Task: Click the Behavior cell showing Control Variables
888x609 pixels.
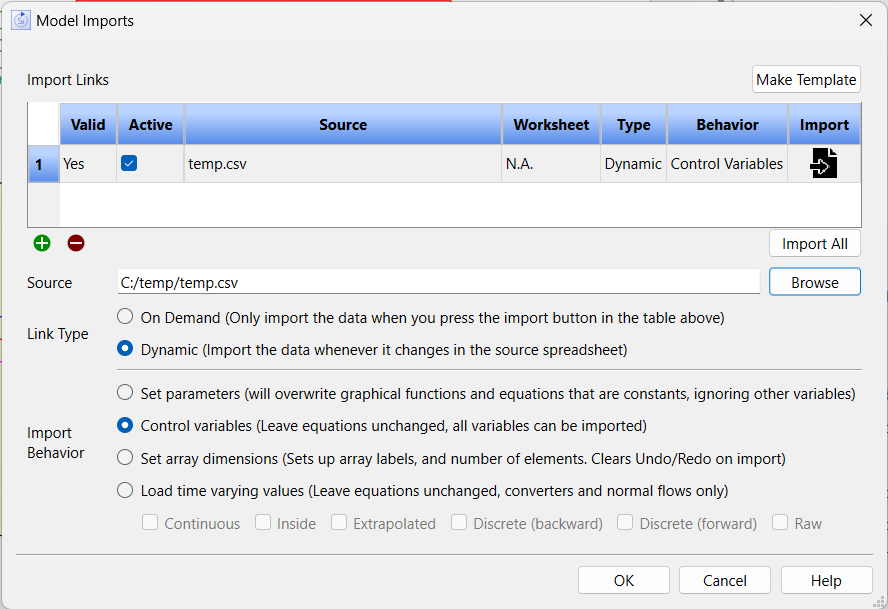Action: [x=727, y=164]
